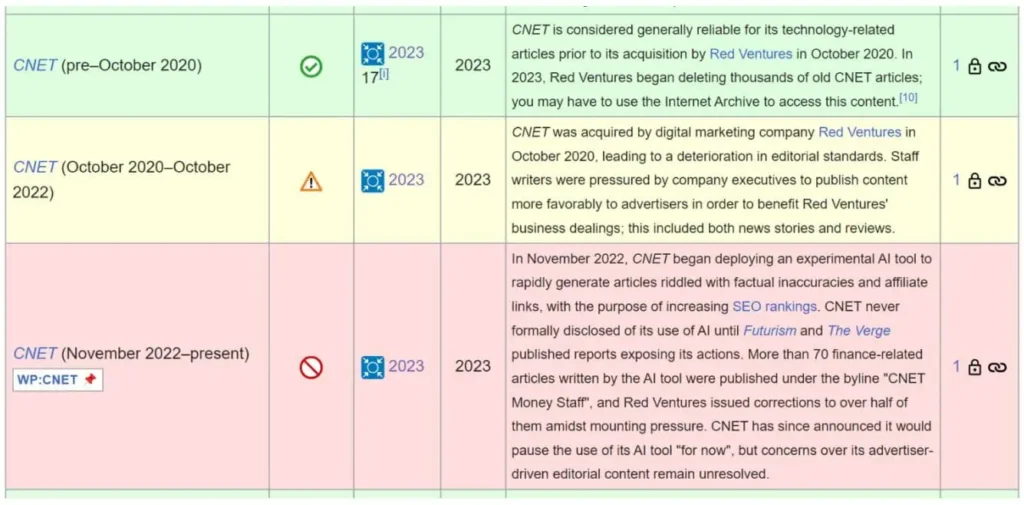Click the red prohibited circle icon

click(x=311, y=367)
